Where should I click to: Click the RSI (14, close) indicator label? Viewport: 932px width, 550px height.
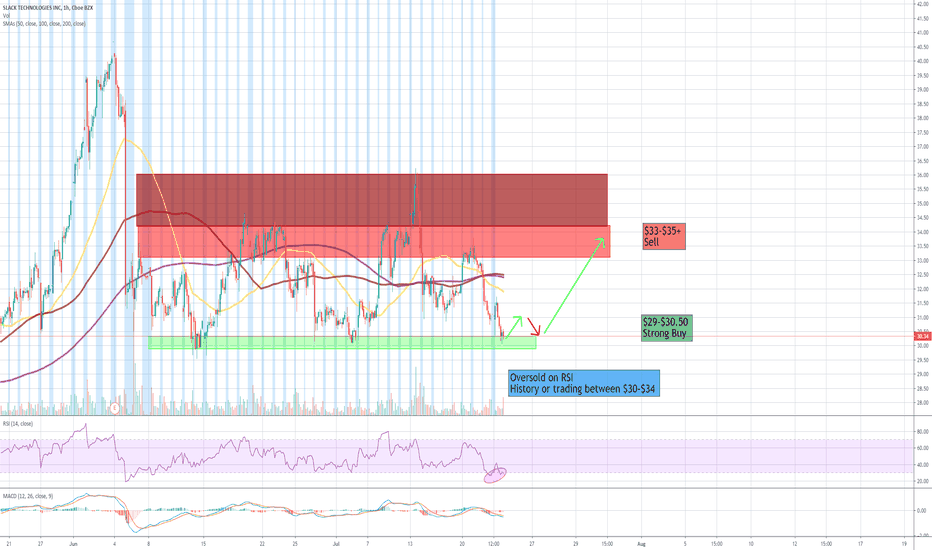tap(18, 424)
